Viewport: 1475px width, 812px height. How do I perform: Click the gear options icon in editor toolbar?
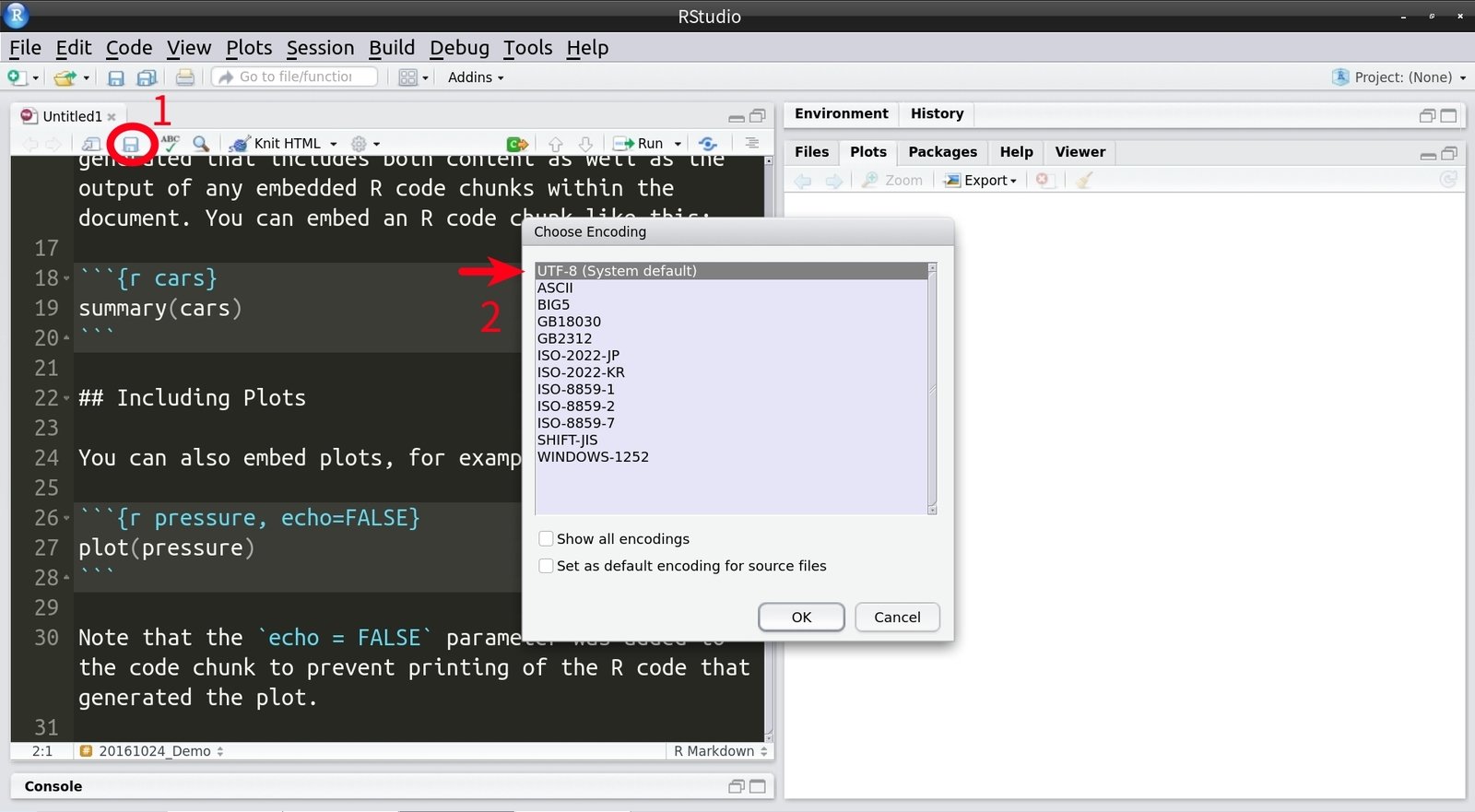coord(360,144)
